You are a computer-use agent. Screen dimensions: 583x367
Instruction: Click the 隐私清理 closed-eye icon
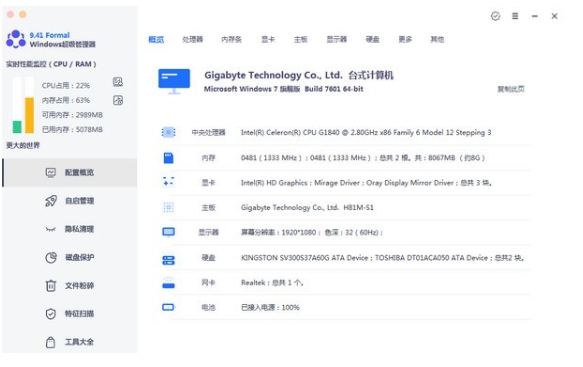point(51,229)
